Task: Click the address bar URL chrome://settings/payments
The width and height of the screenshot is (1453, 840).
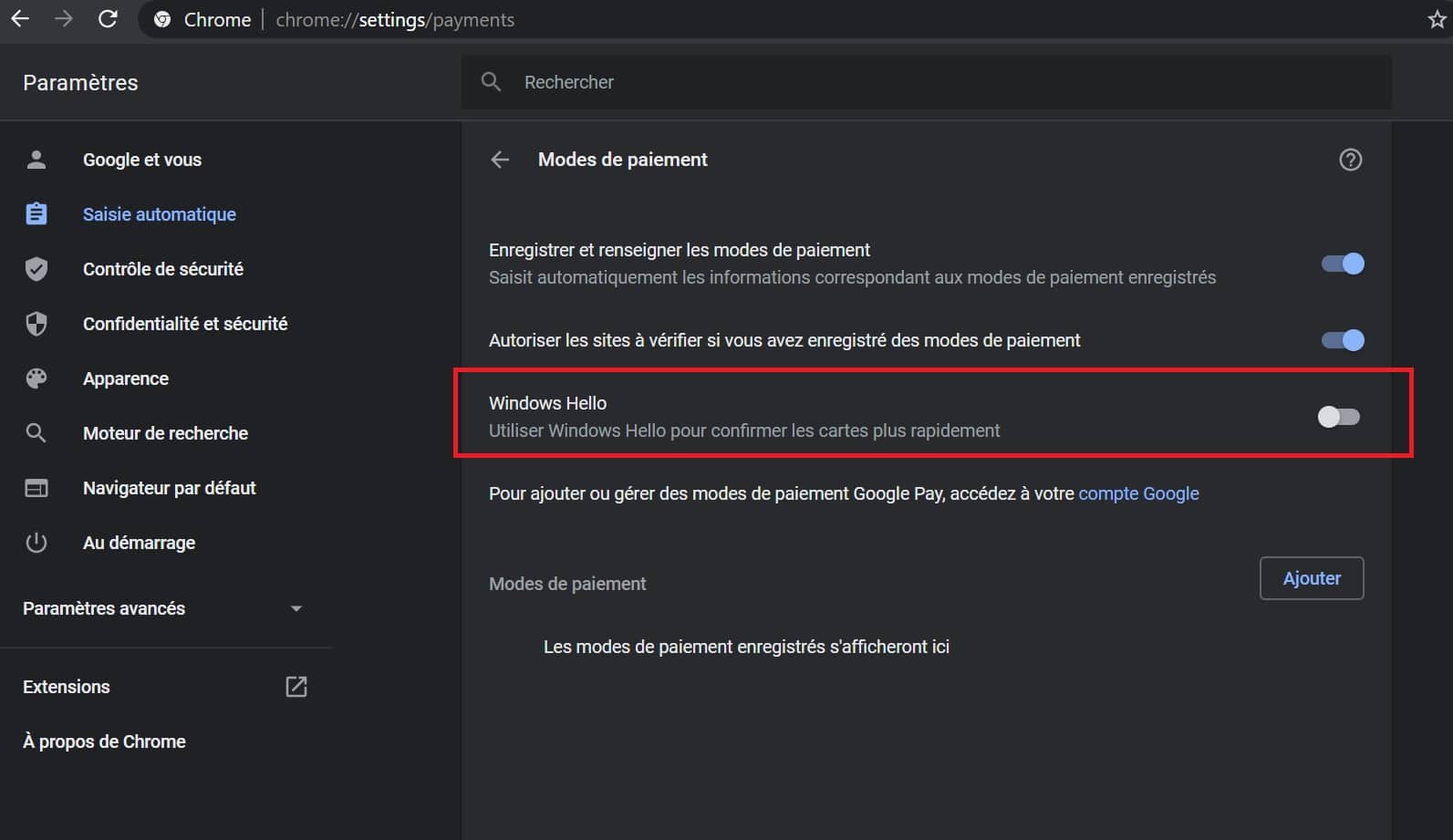Action: 395,20
